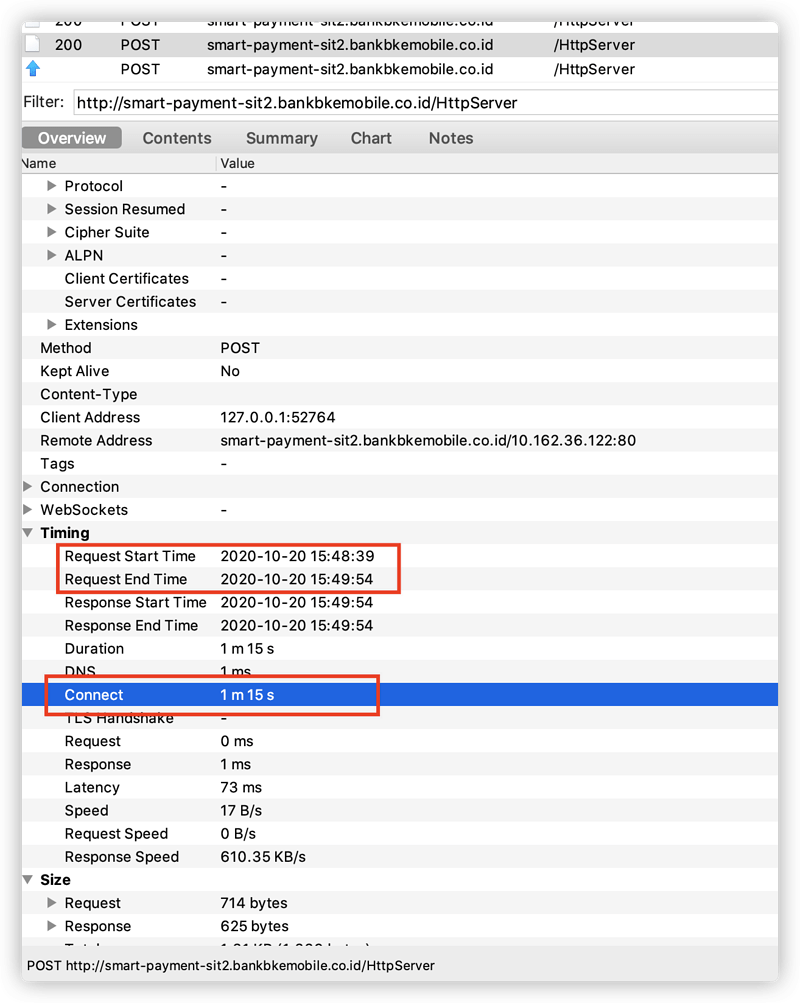Expand the ALPN row

tap(52, 255)
